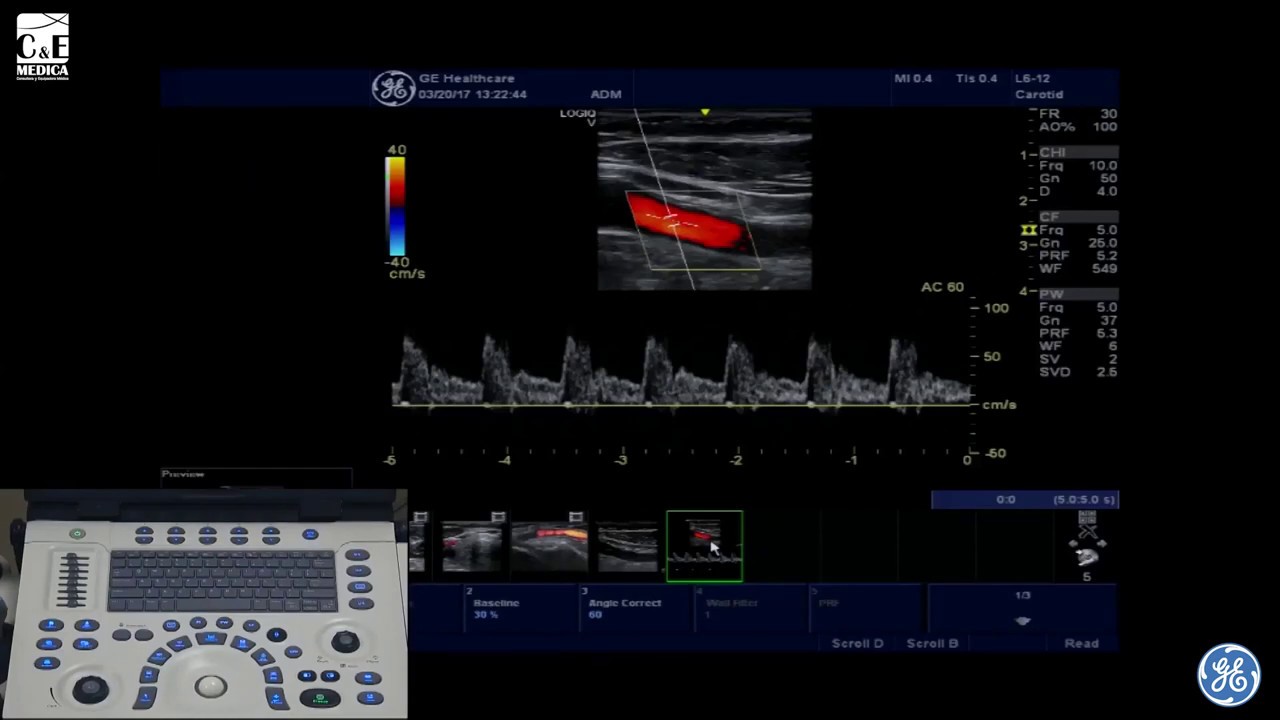
Task: Click cine loop icon on long color-flow thumbnail
Action: click(x=576, y=517)
